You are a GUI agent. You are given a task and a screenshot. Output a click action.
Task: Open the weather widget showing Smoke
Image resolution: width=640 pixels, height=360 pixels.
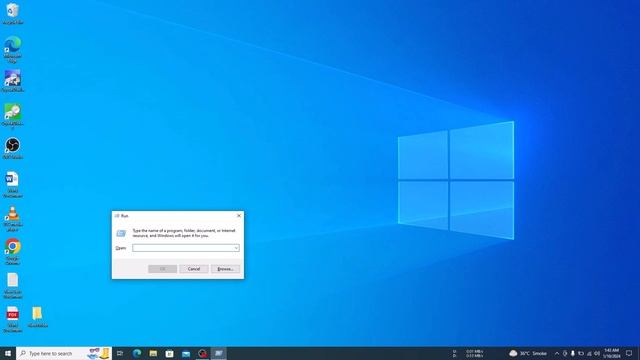[x=528, y=353]
